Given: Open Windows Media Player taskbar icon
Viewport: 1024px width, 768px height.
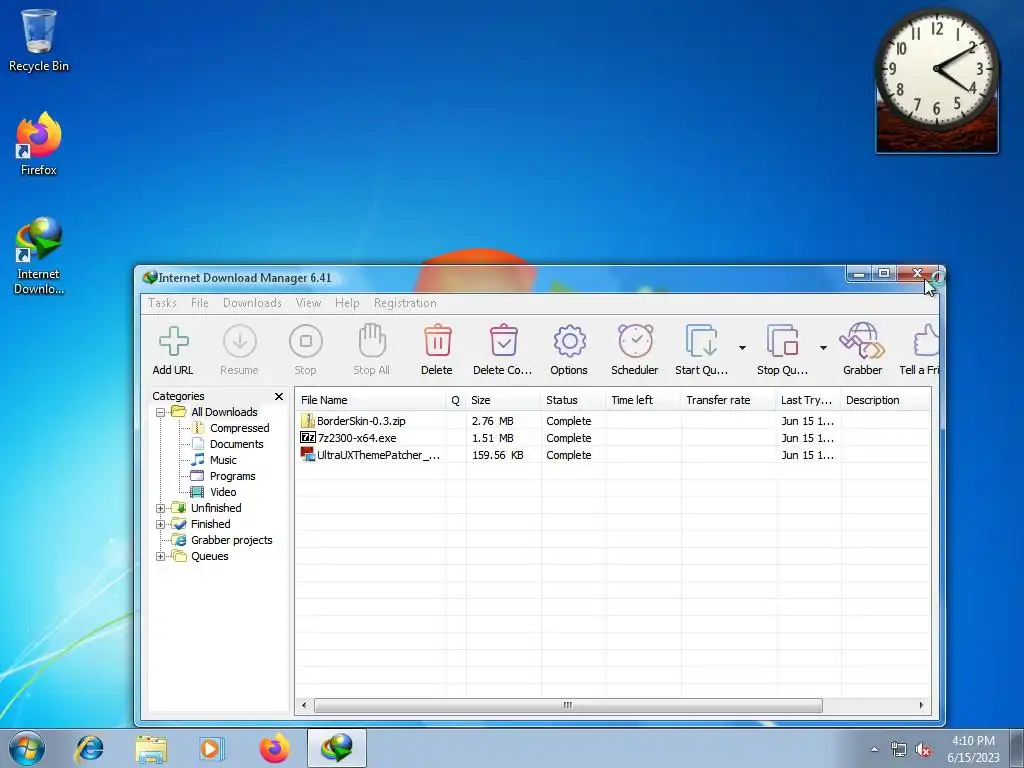Looking at the screenshot, I should [211, 749].
